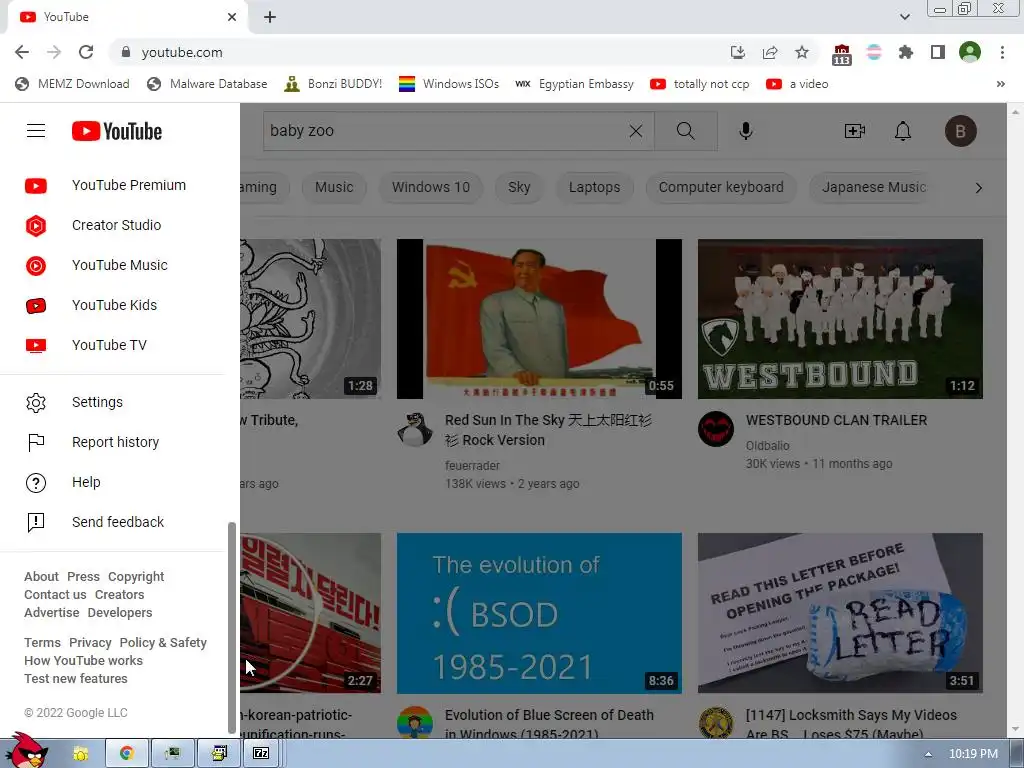Screen dimensions: 1024x768
Task: Click the YouTube logo in the sidebar
Action: pos(117,131)
